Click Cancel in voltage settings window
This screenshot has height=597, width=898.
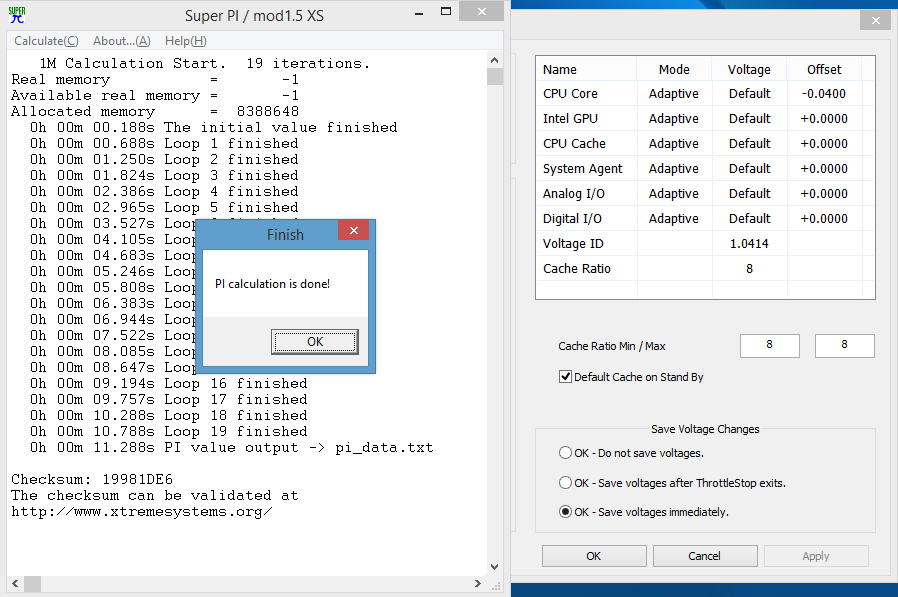point(704,556)
